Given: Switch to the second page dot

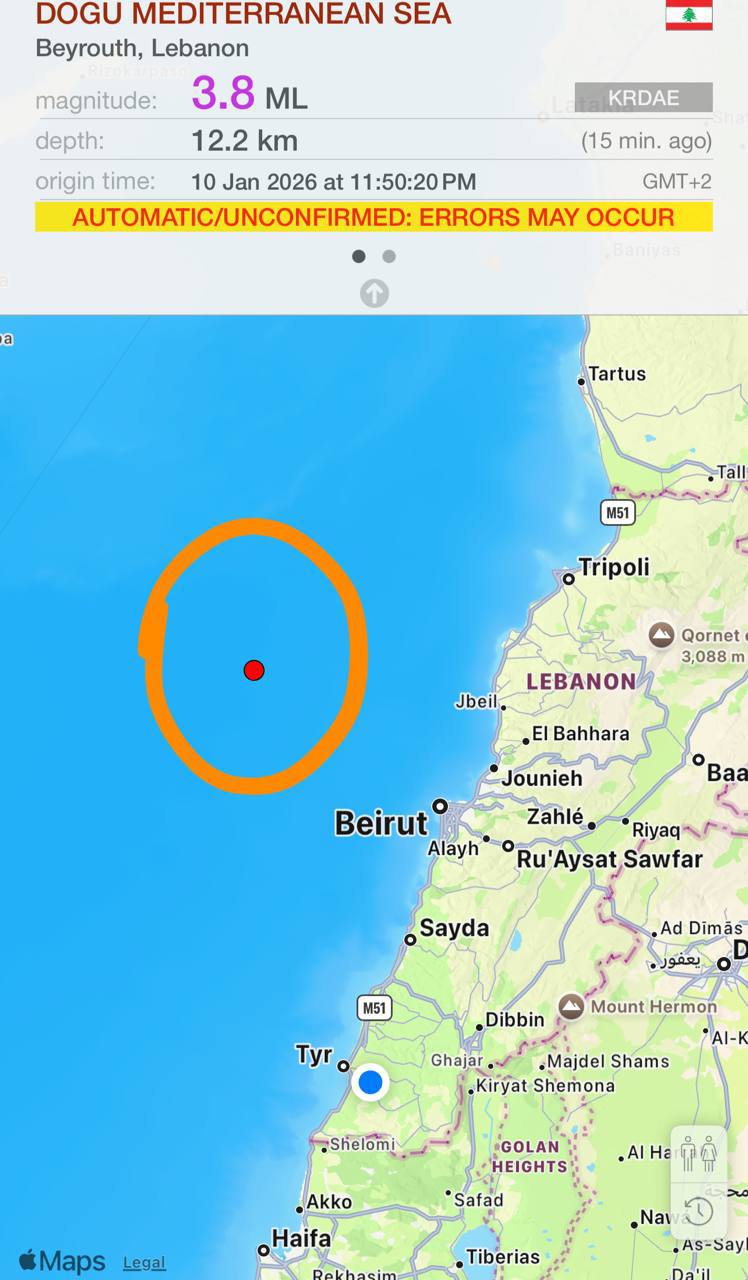Looking at the screenshot, I should click(x=389, y=256).
